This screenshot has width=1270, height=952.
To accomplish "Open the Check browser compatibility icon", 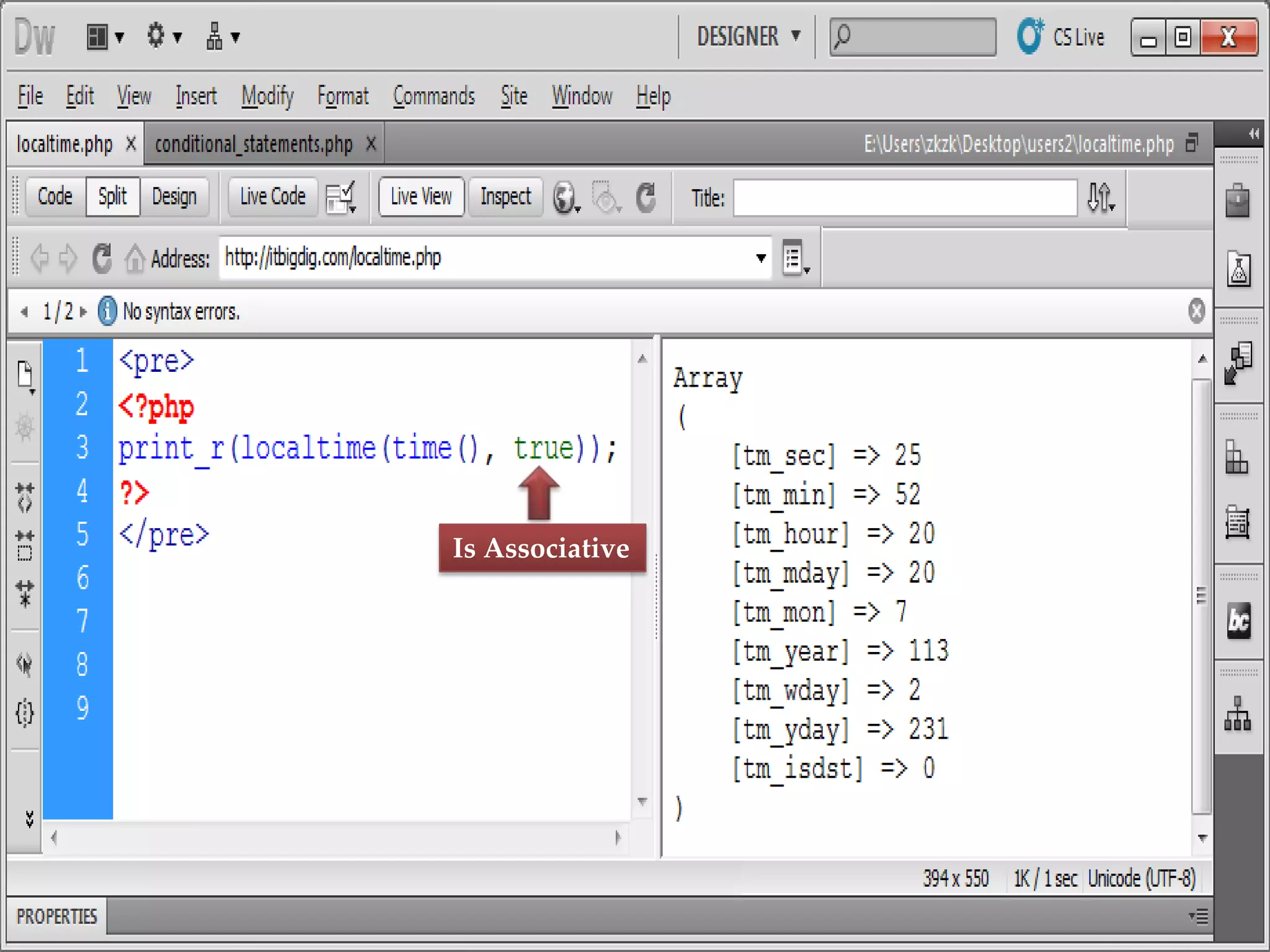I will (340, 198).
